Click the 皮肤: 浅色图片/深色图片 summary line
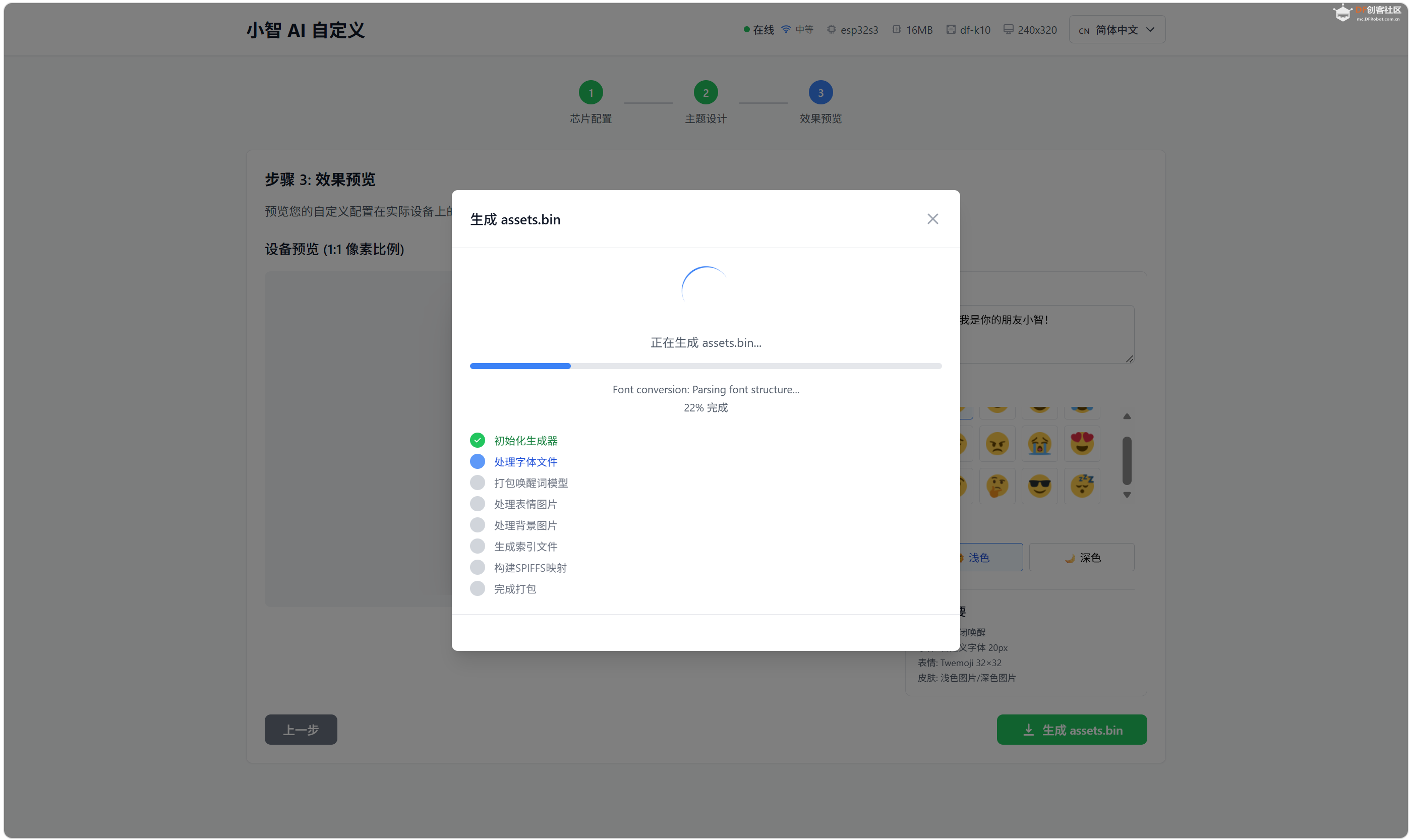This screenshot has height=840, width=1410. tap(966, 678)
